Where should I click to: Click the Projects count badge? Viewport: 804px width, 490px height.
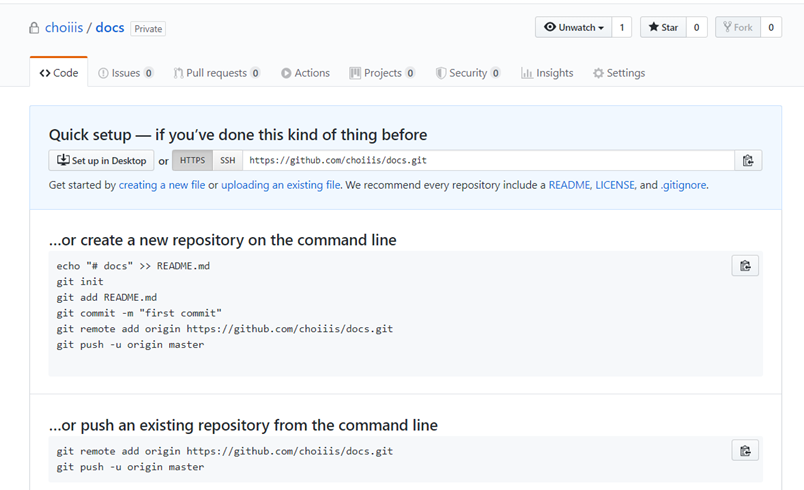coord(410,73)
